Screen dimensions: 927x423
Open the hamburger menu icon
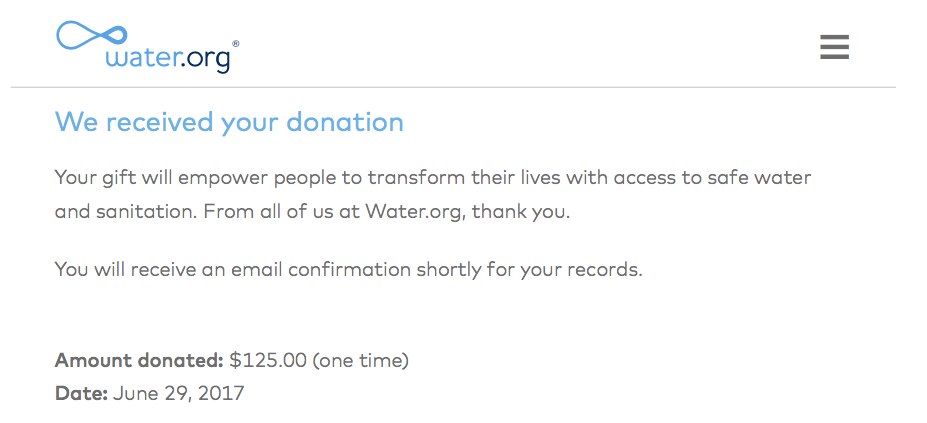(834, 47)
